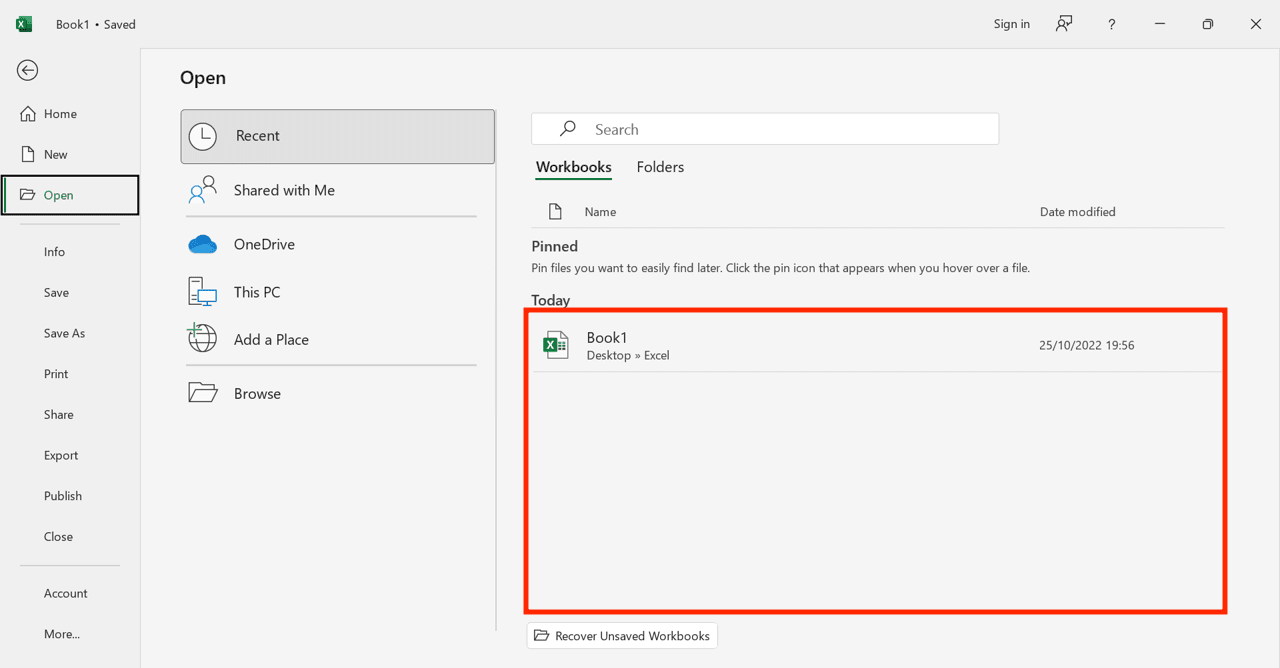Click the OneDrive cloud icon
The height and width of the screenshot is (668, 1280).
click(203, 244)
